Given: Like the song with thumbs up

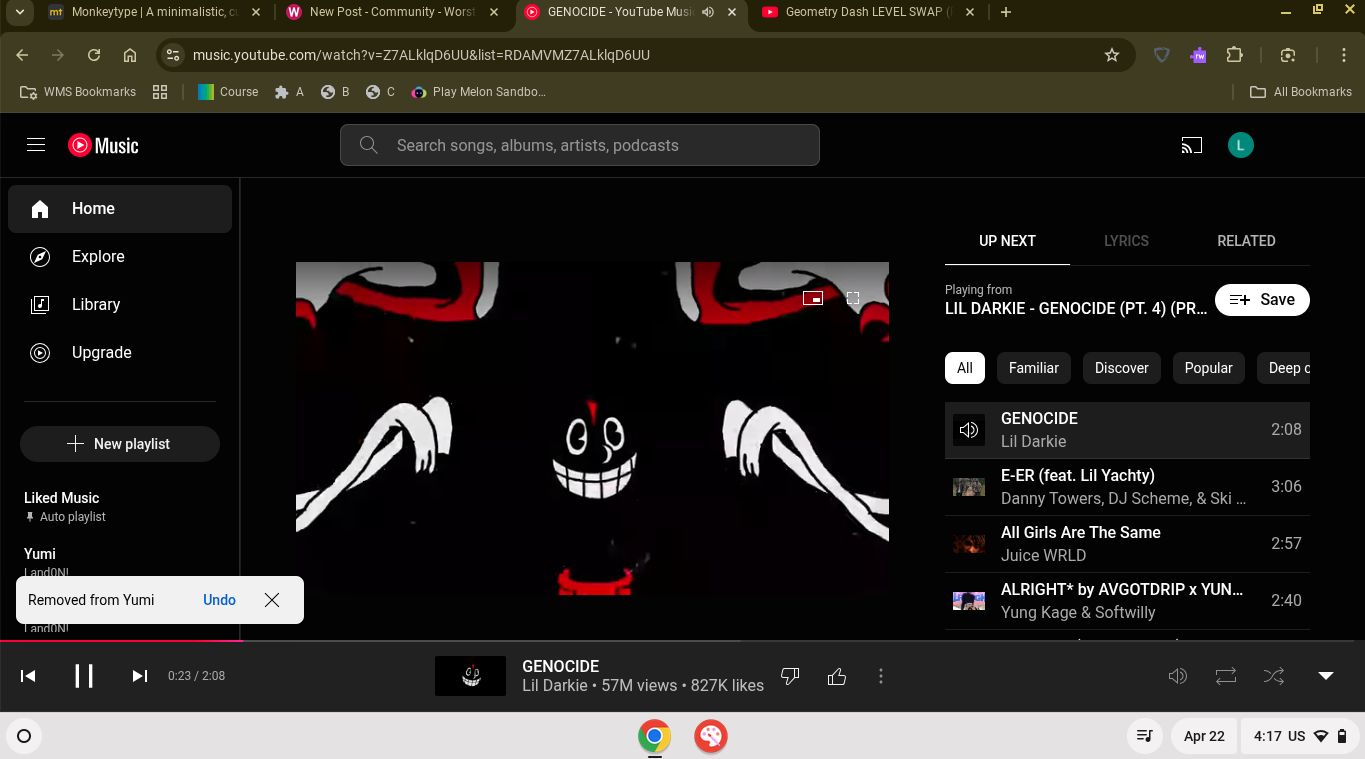Looking at the screenshot, I should 837,677.
